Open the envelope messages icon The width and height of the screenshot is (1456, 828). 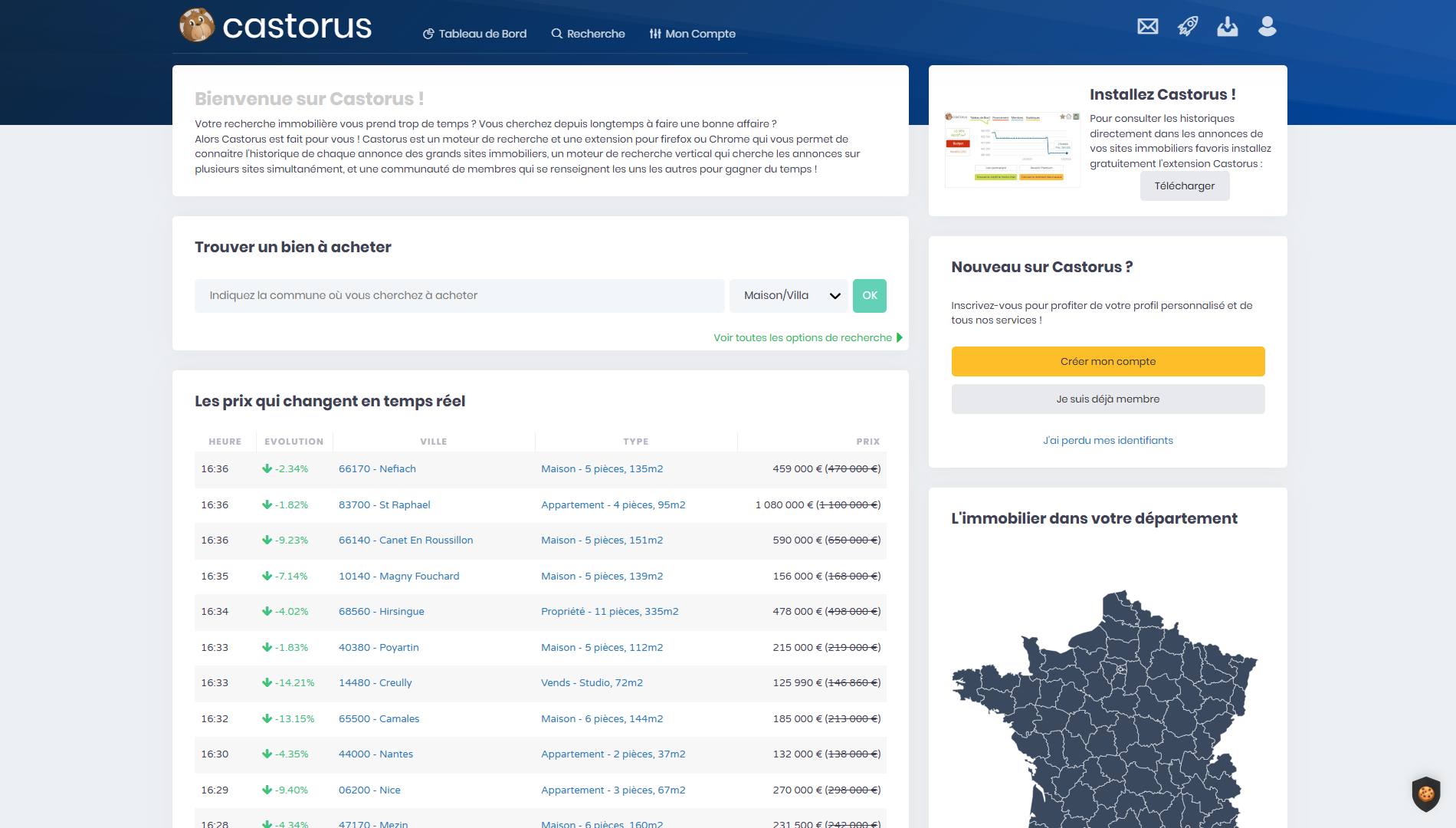click(1147, 27)
